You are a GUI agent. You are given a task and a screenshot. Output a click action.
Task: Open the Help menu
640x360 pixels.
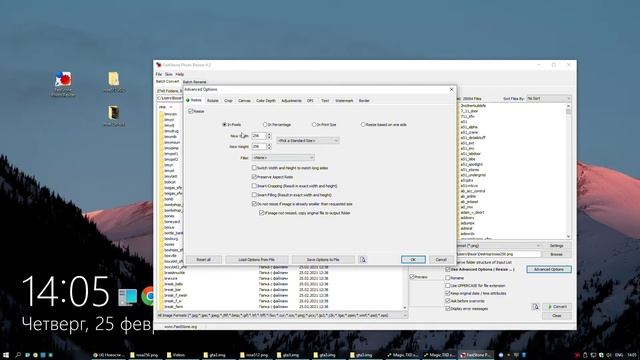pos(180,74)
